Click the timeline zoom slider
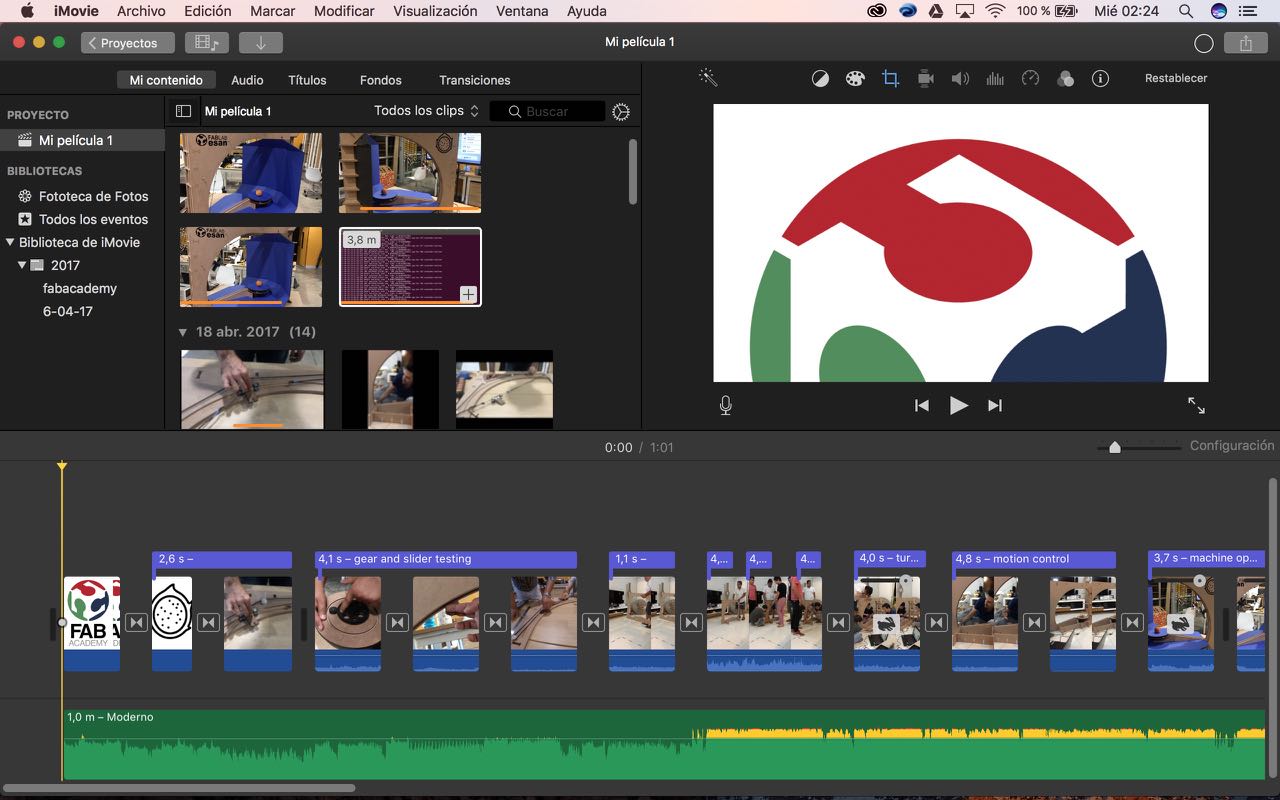This screenshot has height=800, width=1280. tap(1115, 447)
